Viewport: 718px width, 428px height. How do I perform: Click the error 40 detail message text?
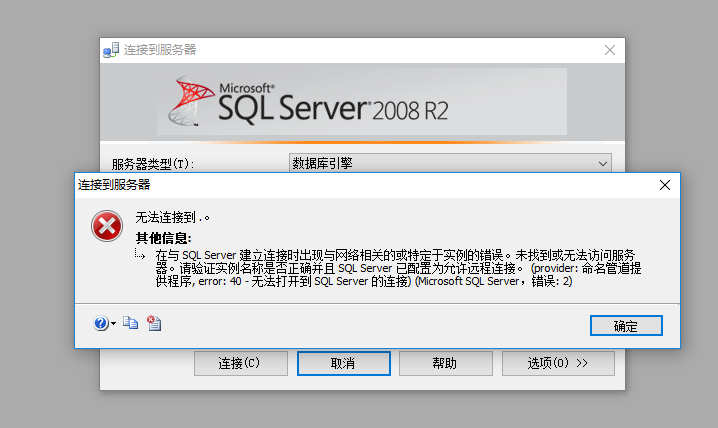click(x=398, y=268)
